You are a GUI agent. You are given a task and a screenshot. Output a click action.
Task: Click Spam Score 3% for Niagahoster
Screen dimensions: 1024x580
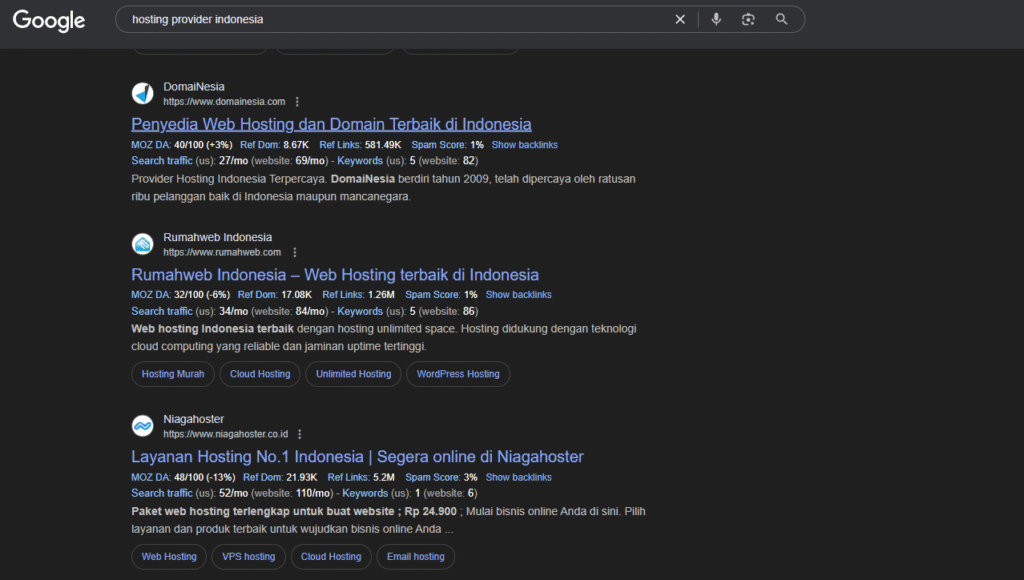pos(441,477)
